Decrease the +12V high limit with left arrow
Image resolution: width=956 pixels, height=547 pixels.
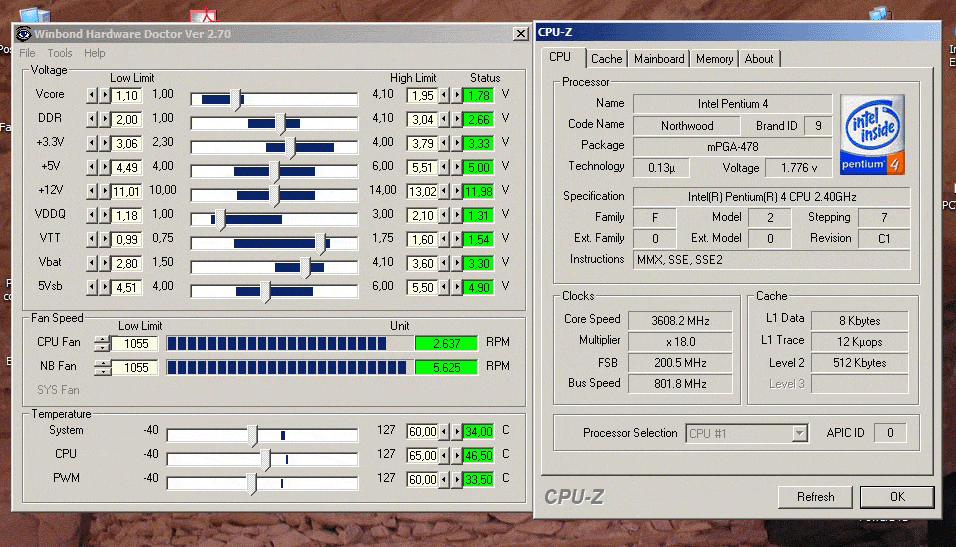(444, 191)
